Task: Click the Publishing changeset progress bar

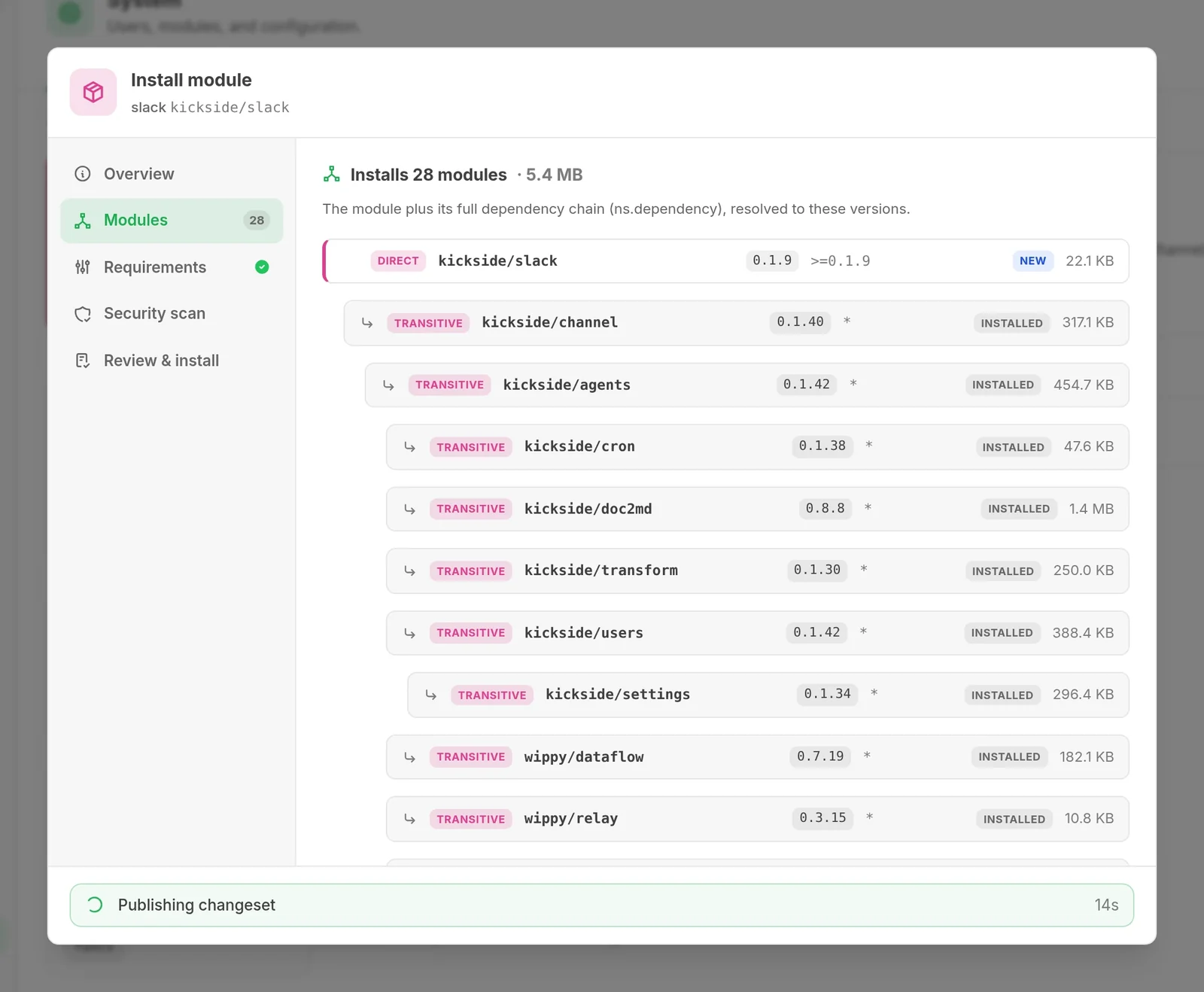Action: [602, 905]
